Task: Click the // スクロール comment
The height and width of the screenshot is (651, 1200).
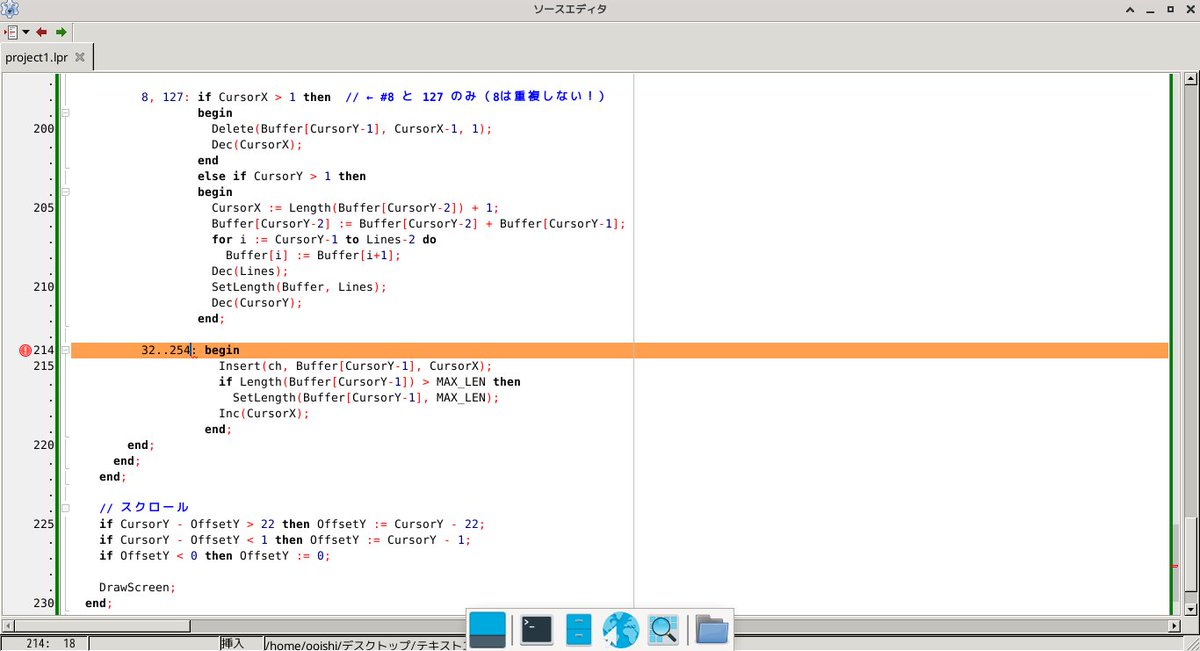Action: pyautogui.click(x=143, y=508)
